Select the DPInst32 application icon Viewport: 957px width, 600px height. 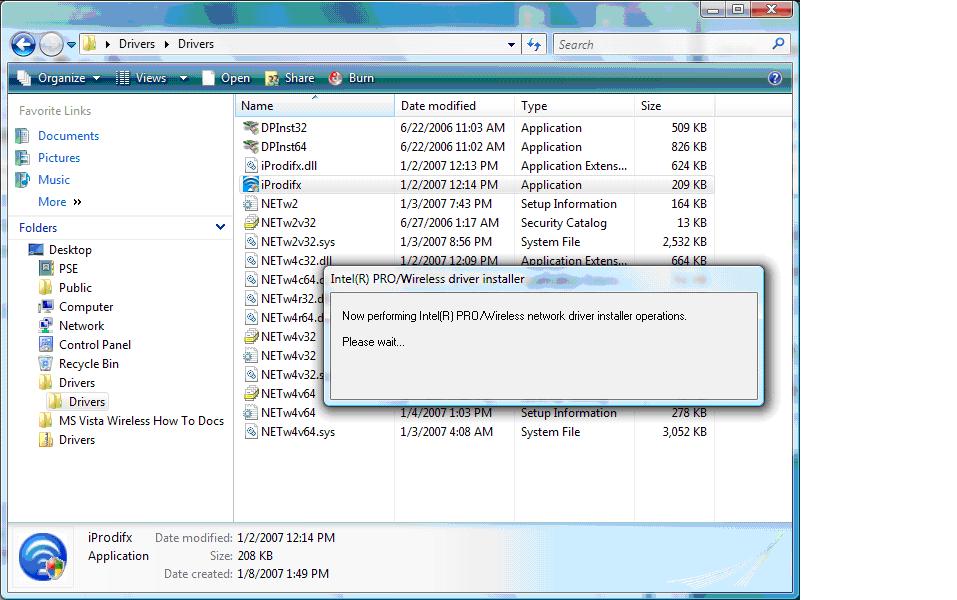pyautogui.click(x=251, y=128)
